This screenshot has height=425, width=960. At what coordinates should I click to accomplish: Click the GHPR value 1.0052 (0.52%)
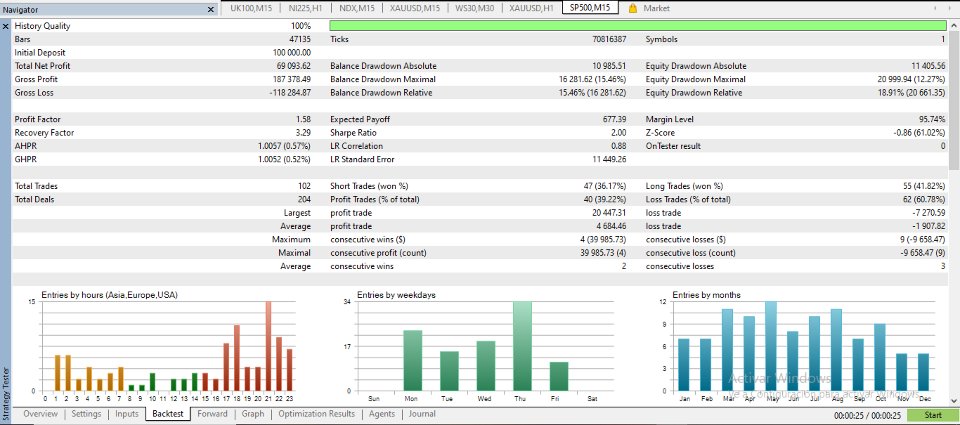(x=284, y=159)
